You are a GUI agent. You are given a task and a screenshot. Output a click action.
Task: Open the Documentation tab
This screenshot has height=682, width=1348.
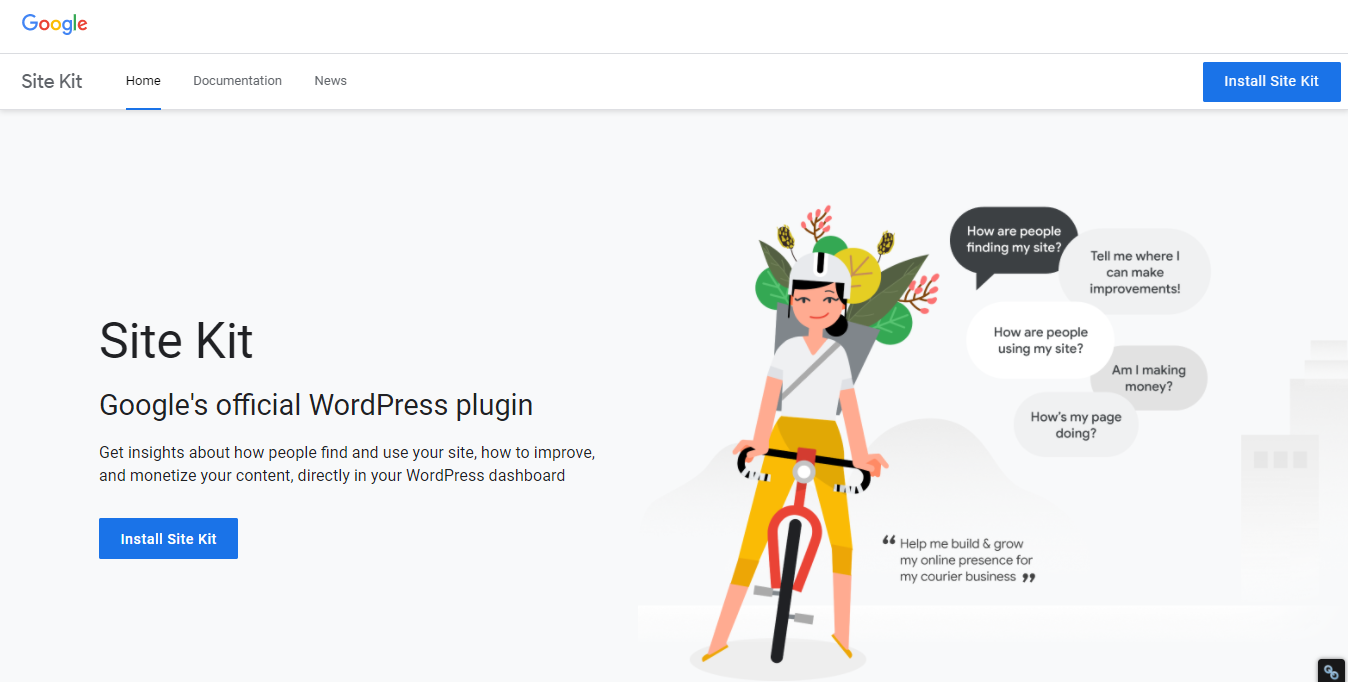point(237,81)
